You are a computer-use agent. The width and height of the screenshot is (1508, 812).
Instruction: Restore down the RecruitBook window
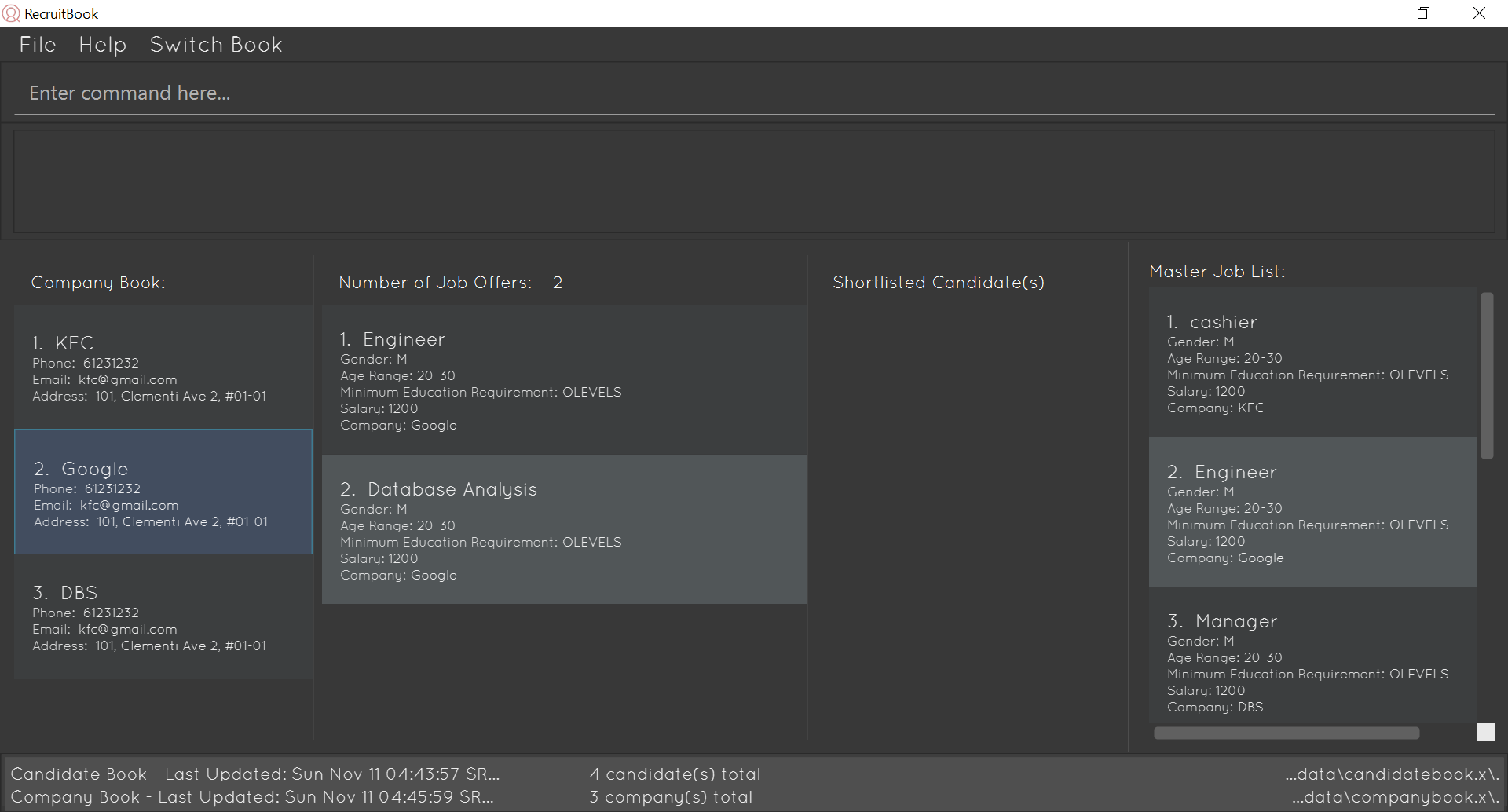pos(1423,13)
